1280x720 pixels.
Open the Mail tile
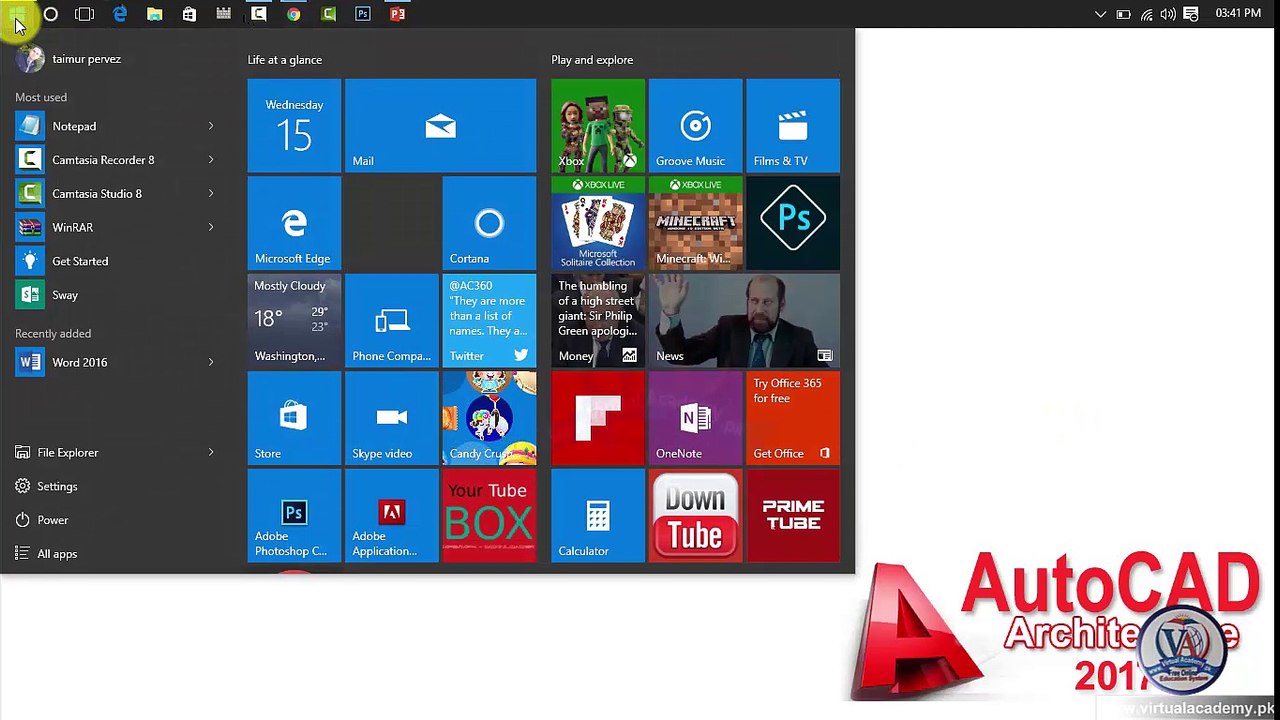click(x=440, y=126)
